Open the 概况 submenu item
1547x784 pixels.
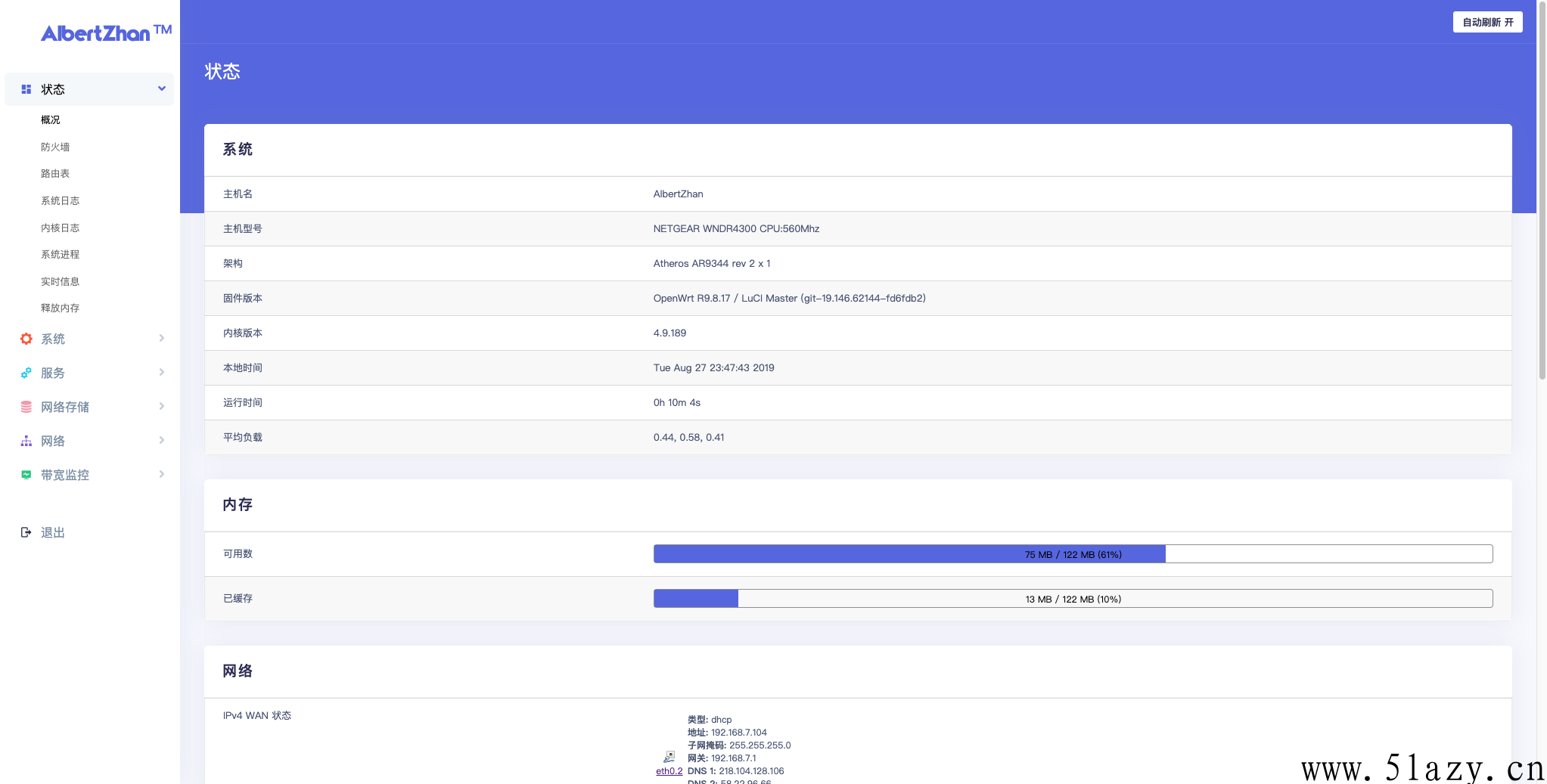pos(51,119)
